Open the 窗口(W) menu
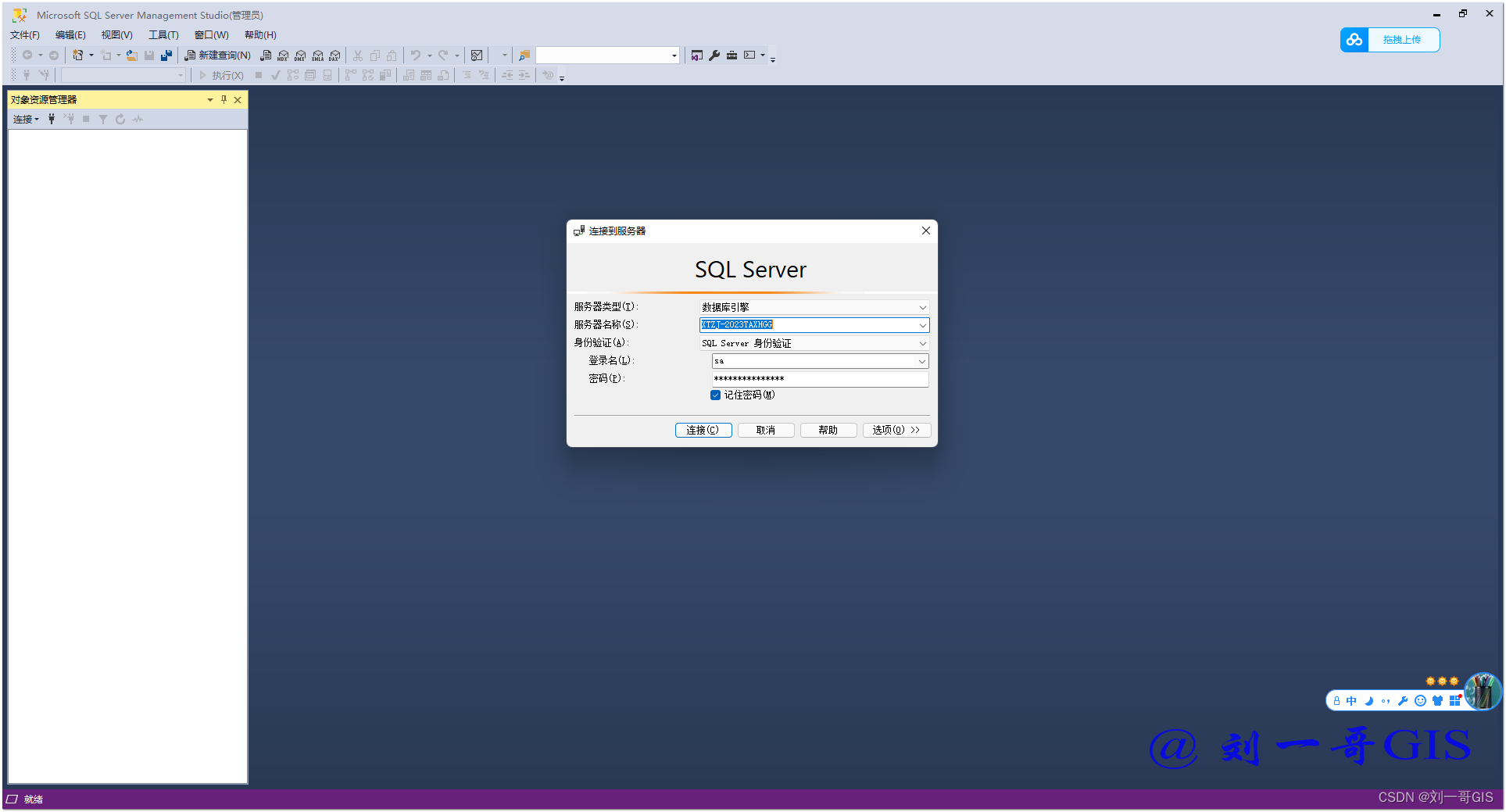Viewport: 1506px width, 812px height. point(212,35)
